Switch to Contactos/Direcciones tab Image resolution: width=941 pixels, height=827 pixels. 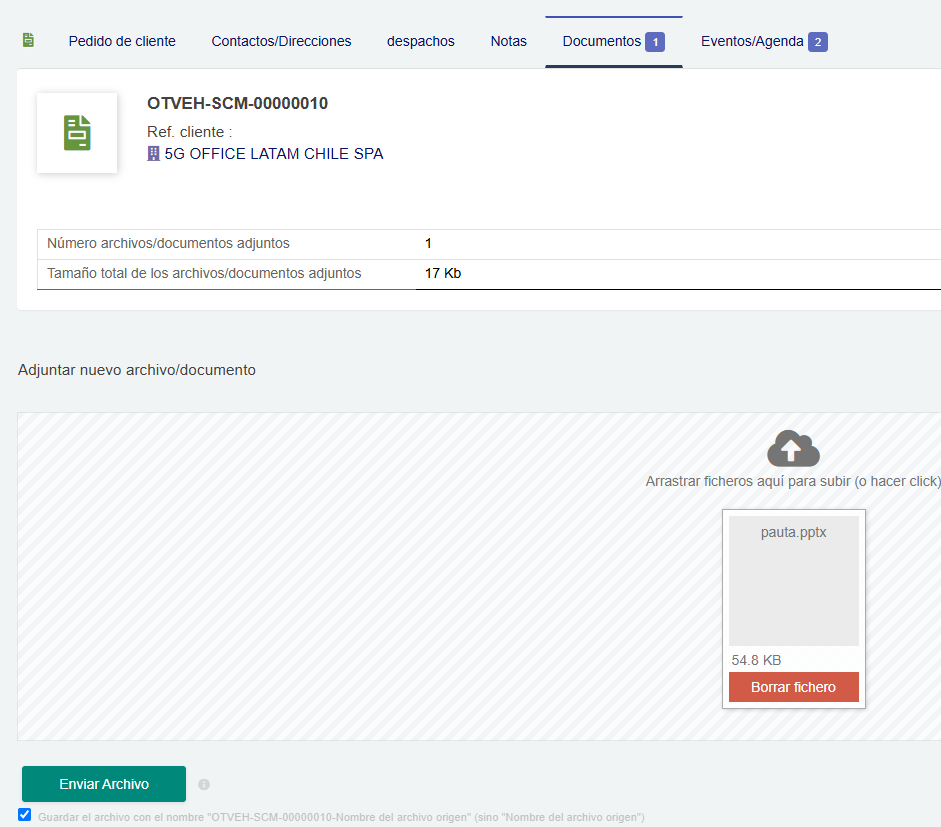281,41
